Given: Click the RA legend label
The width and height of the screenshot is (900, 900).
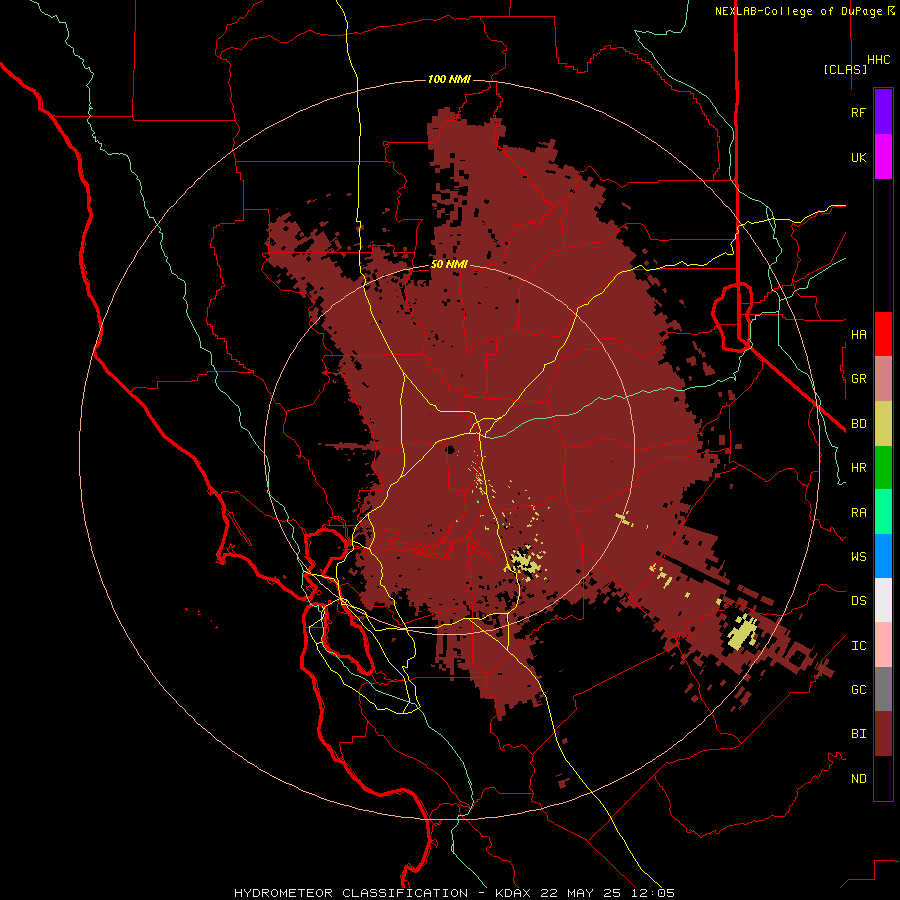Looking at the screenshot, I should coord(858,512).
